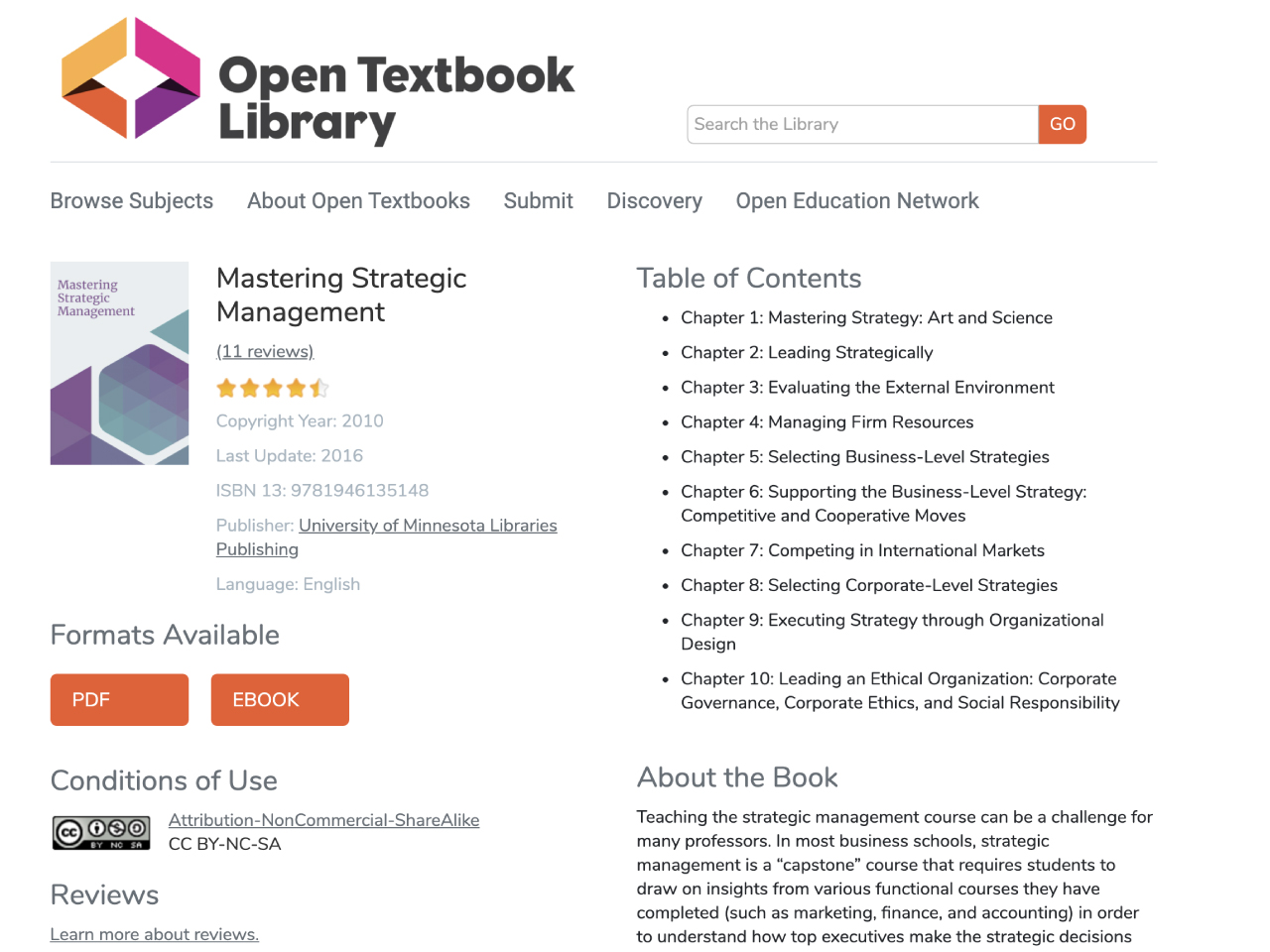1270x952 pixels.
Task: Click the Table of Contents heading
Action: pos(749,278)
